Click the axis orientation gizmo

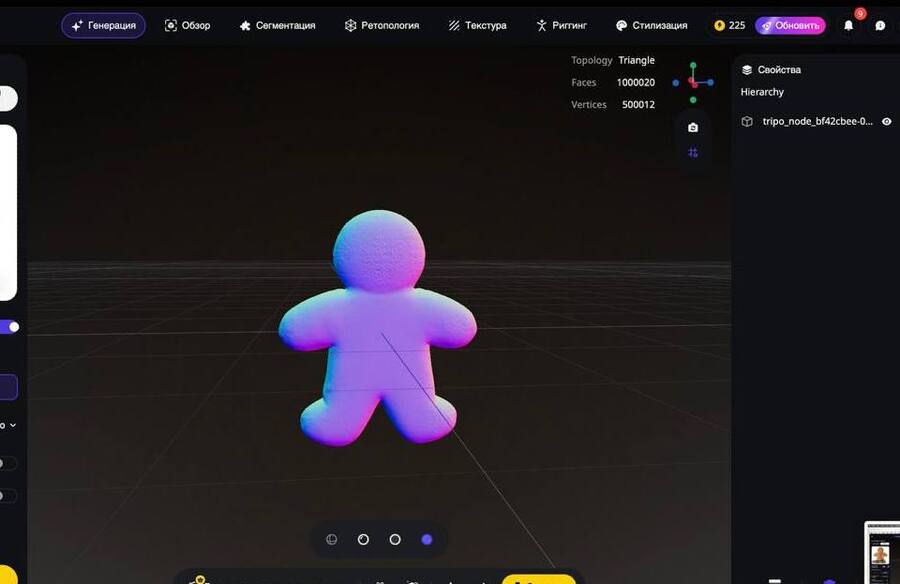(x=693, y=83)
